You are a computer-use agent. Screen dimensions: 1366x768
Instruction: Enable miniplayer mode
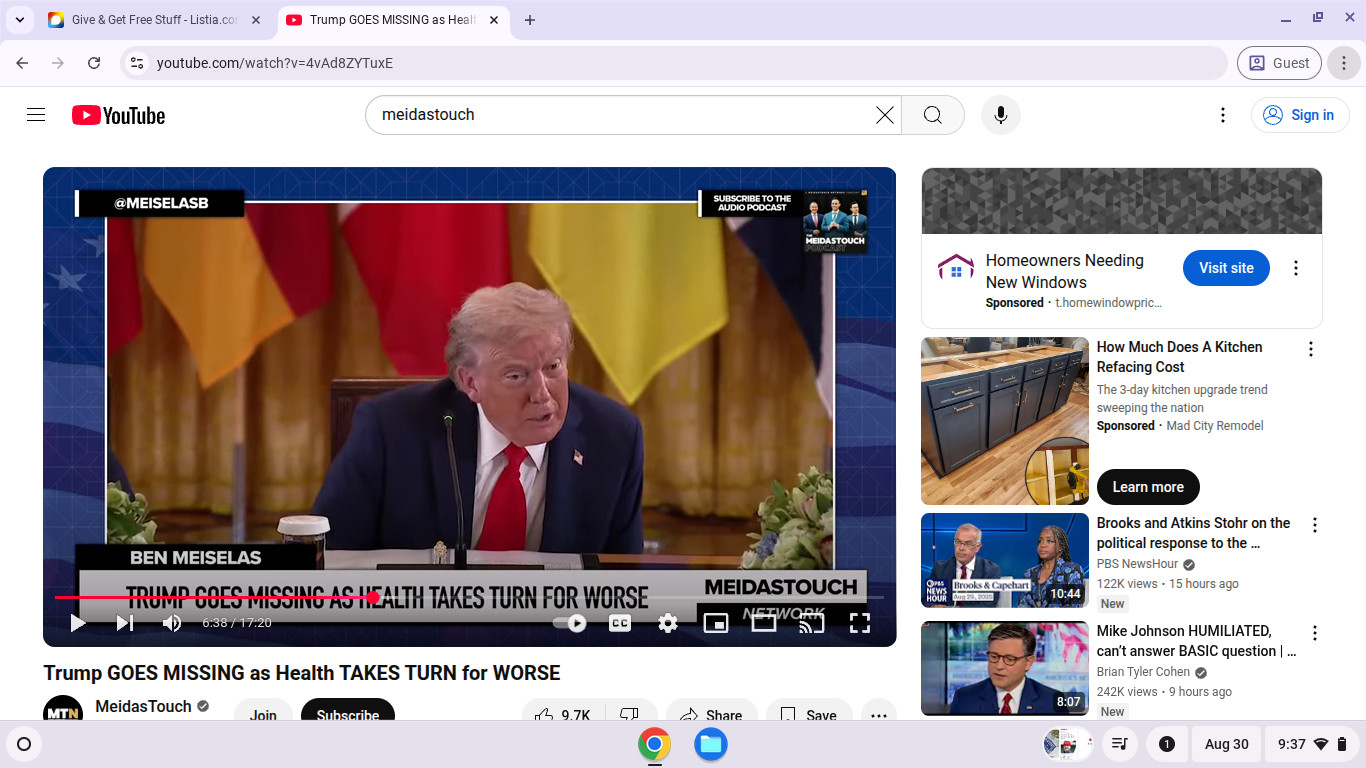tap(716, 623)
